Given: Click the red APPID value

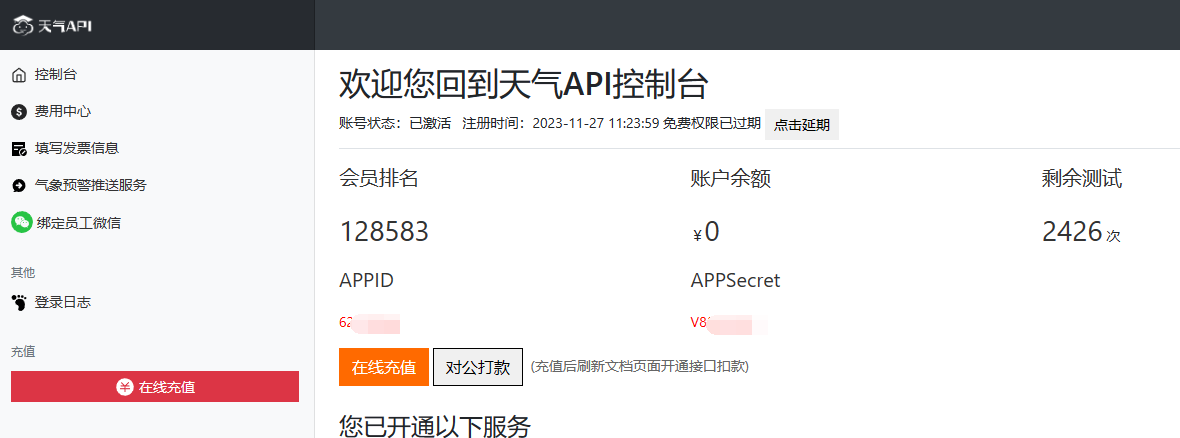Looking at the screenshot, I should [370, 323].
